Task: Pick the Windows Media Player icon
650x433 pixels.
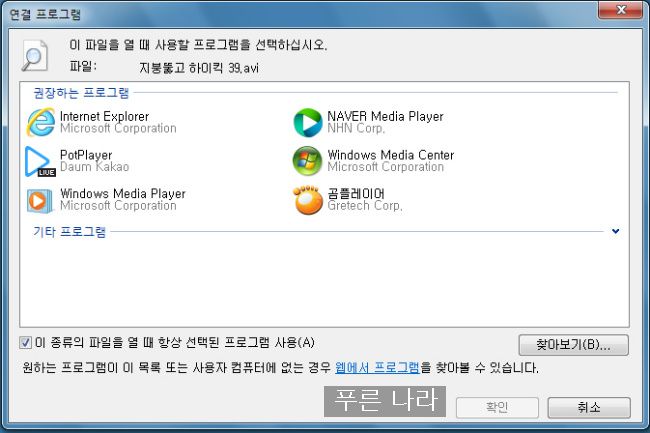Action: click(x=40, y=201)
